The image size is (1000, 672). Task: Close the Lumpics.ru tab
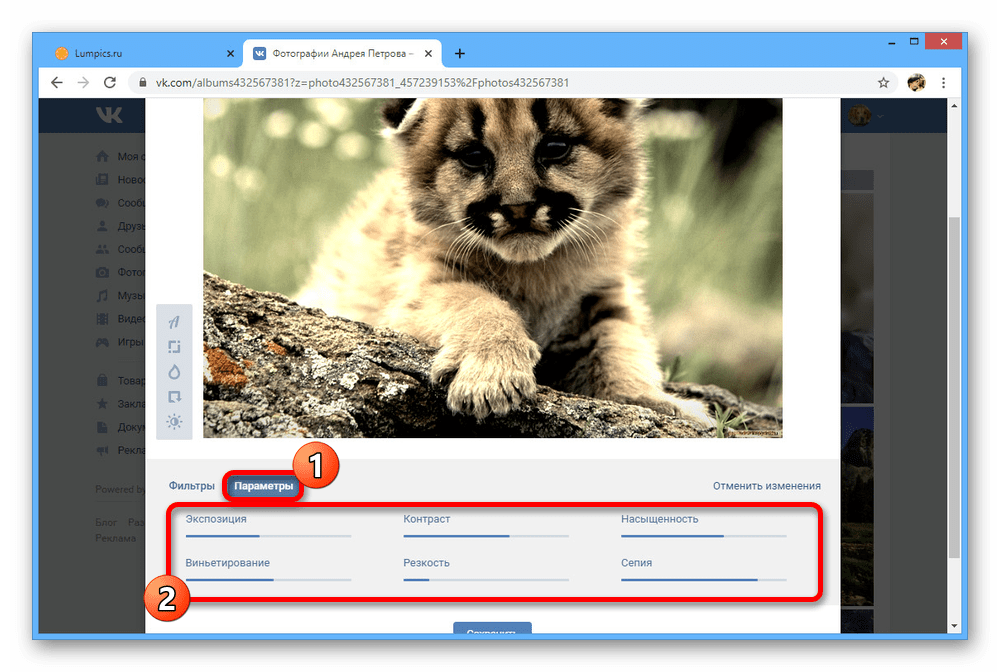(x=230, y=54)
